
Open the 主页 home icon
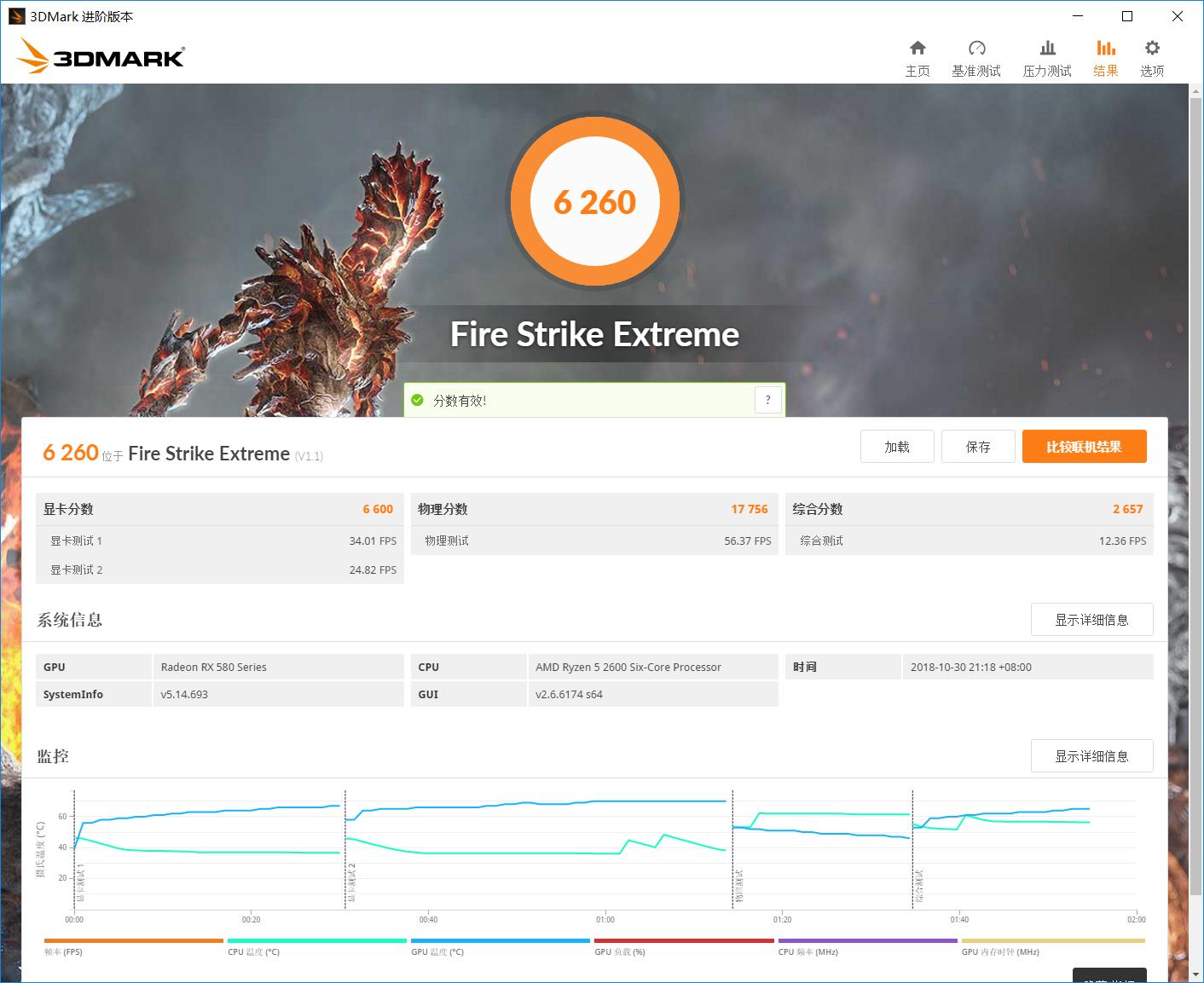point(917,55)
